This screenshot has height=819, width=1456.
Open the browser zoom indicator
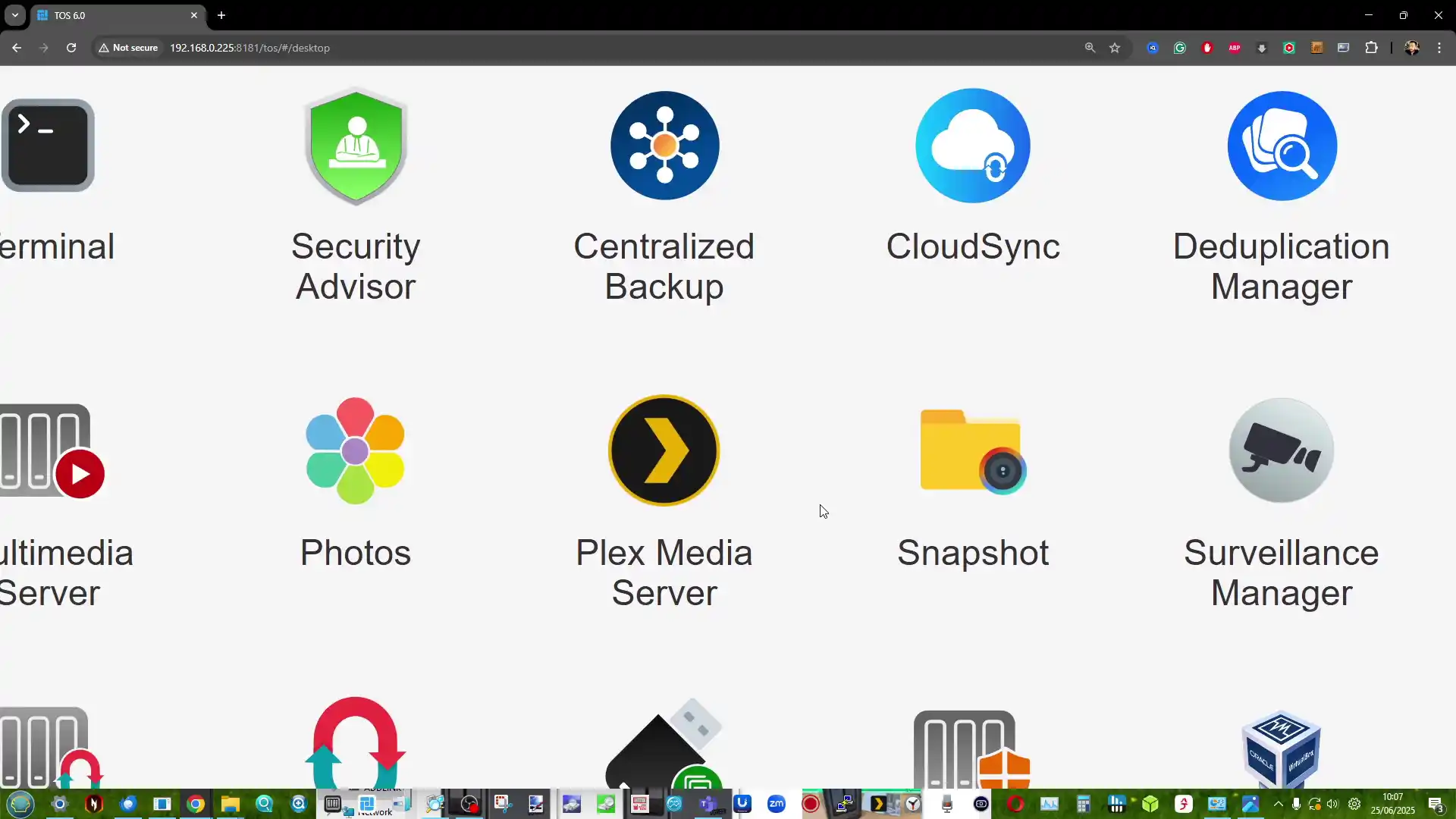[x=1090, y=48]
